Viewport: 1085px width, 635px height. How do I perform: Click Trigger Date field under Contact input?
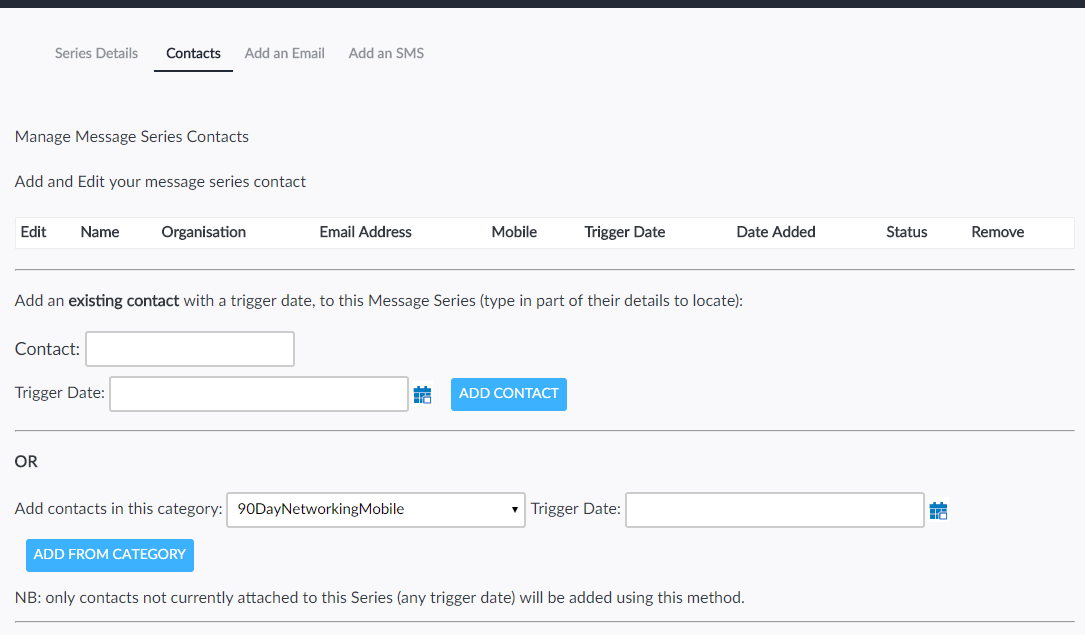point(258,394)
